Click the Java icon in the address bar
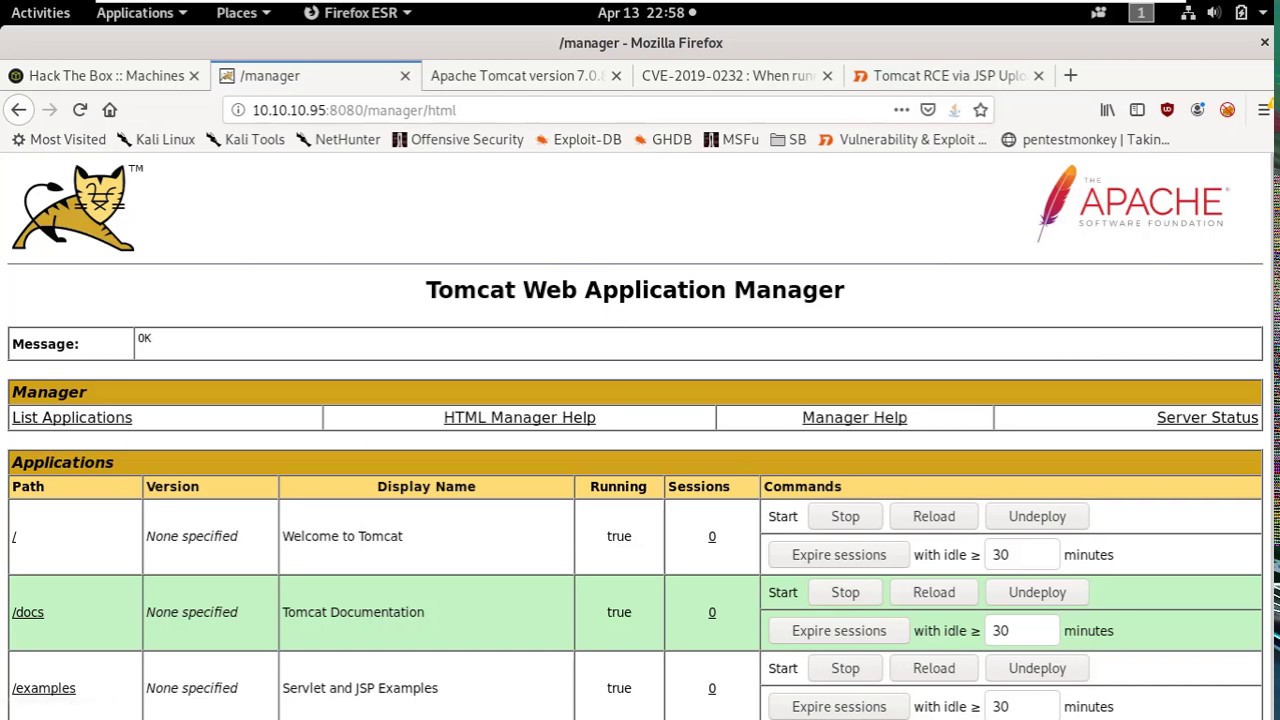 pyautogui.click(x=954, y=110)
